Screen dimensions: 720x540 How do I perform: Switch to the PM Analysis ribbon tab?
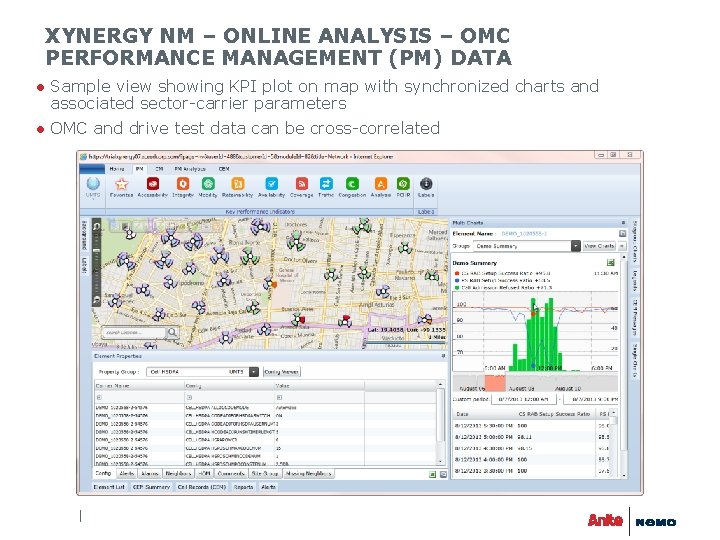190,169
